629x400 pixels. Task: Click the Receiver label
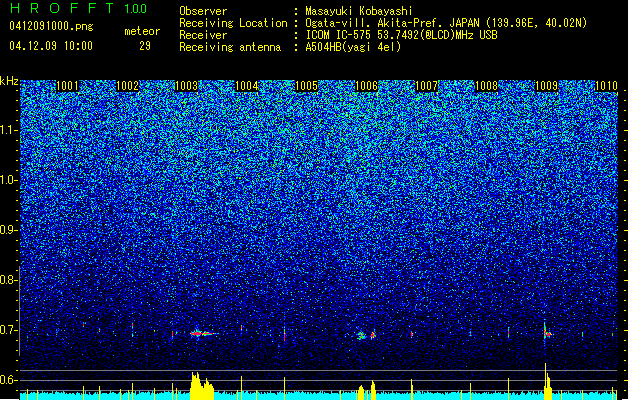coord(203,35)
